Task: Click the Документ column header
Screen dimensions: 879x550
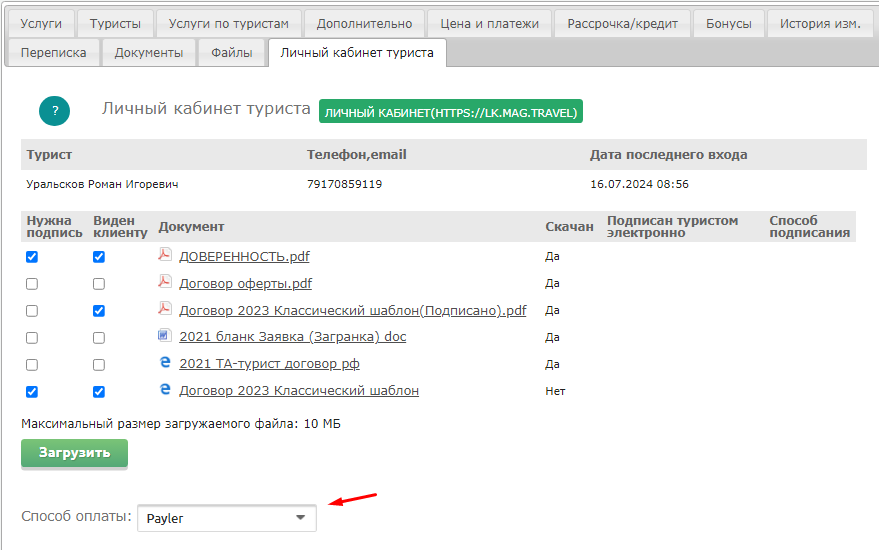Action: click(191, 227)
